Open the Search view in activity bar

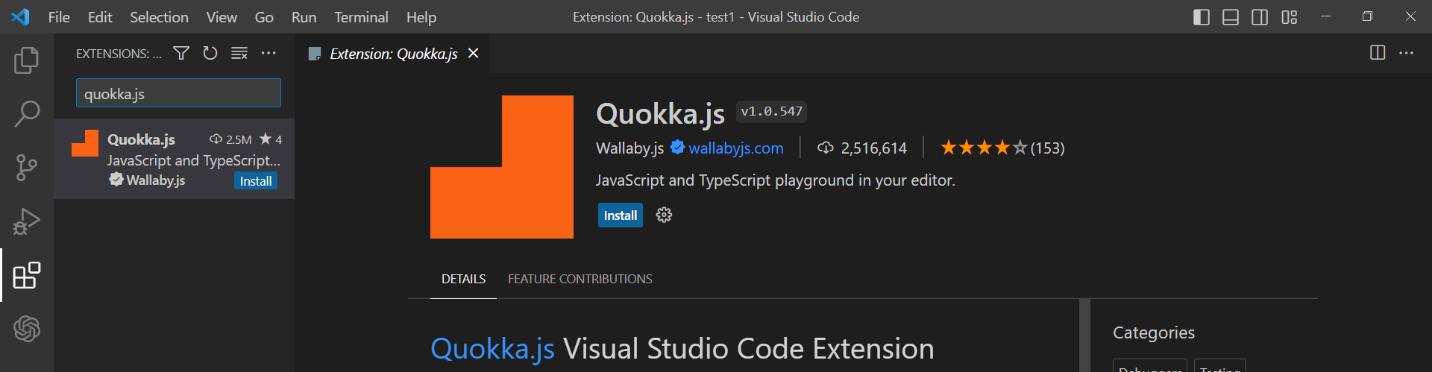[x=27, y=114]
